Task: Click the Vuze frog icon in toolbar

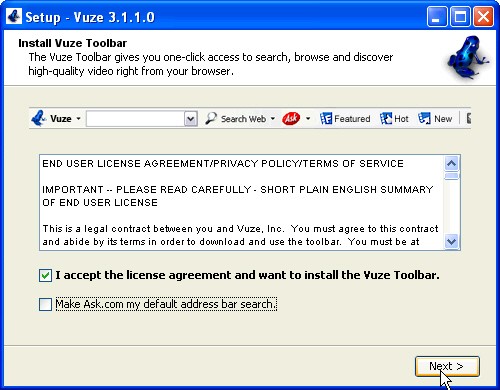Action: [x=38, y=118]
